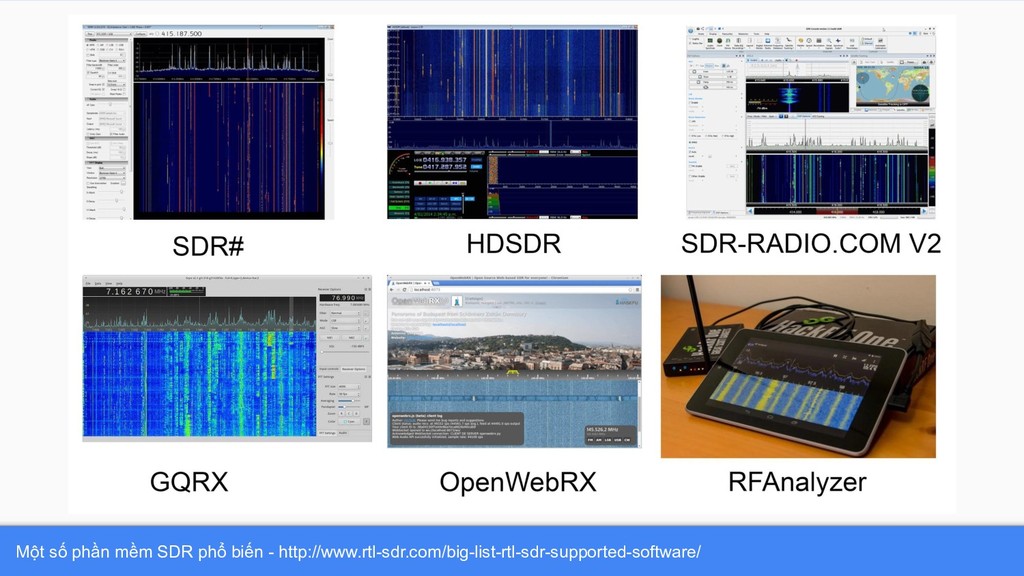Select the "SDR-RADIO.COM V2" caption text
This screenshot has height=576, width=1024.
(811, 244)
